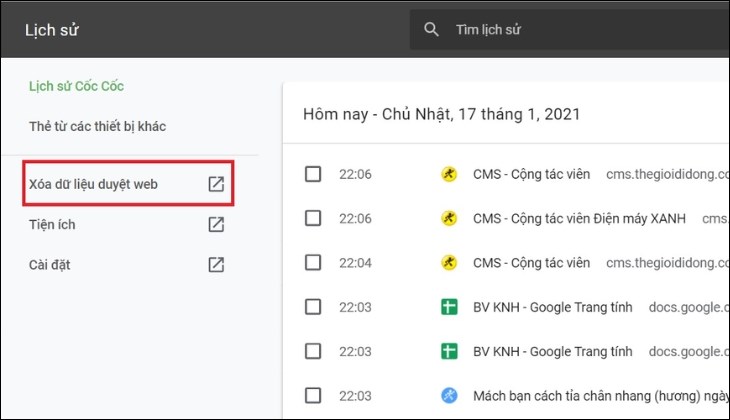Click the magnifier icon in the history search bar
This screenshot has width=730, height=420.
[431, 29]
